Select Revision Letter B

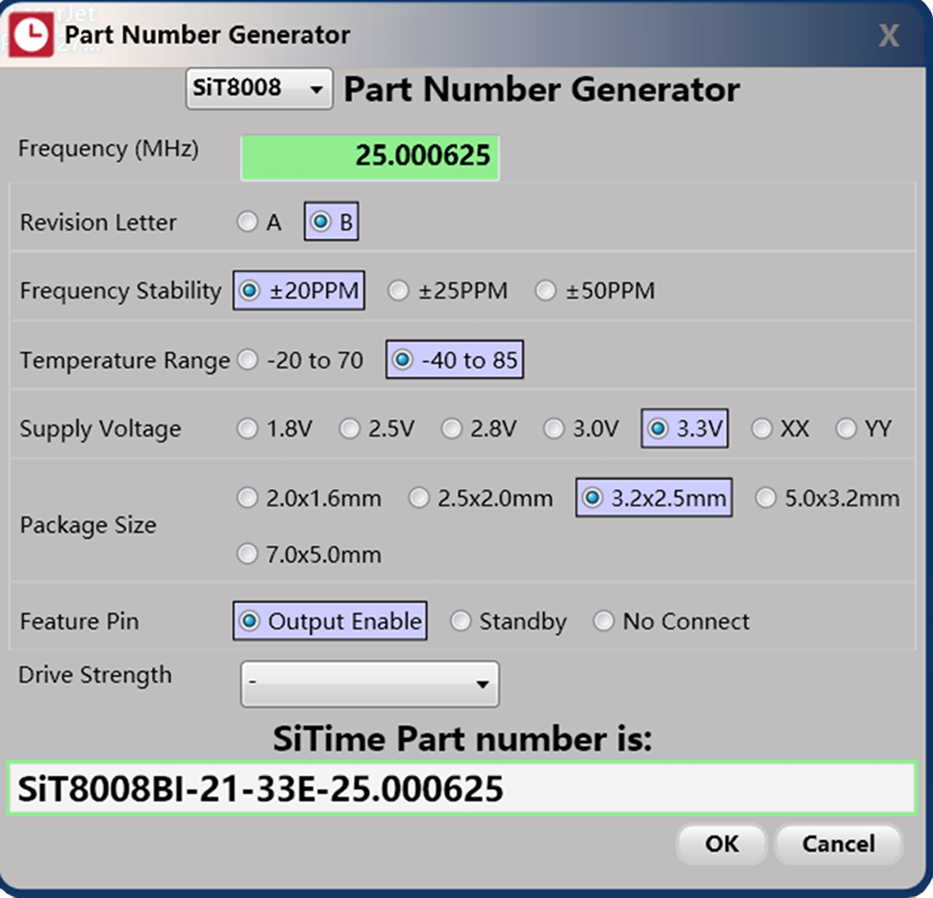tap(331, 221)
